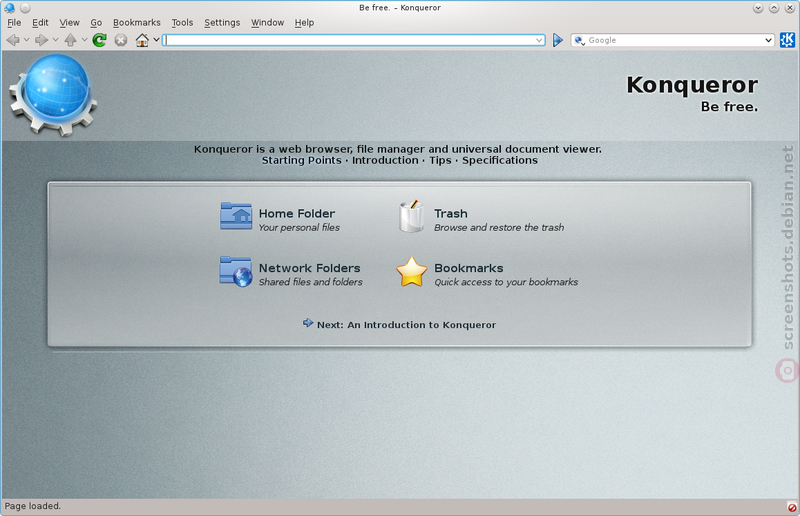Click the Konqueror globe gear logo
The width and height of the screenshot is (800, 516).
point(53,95)
